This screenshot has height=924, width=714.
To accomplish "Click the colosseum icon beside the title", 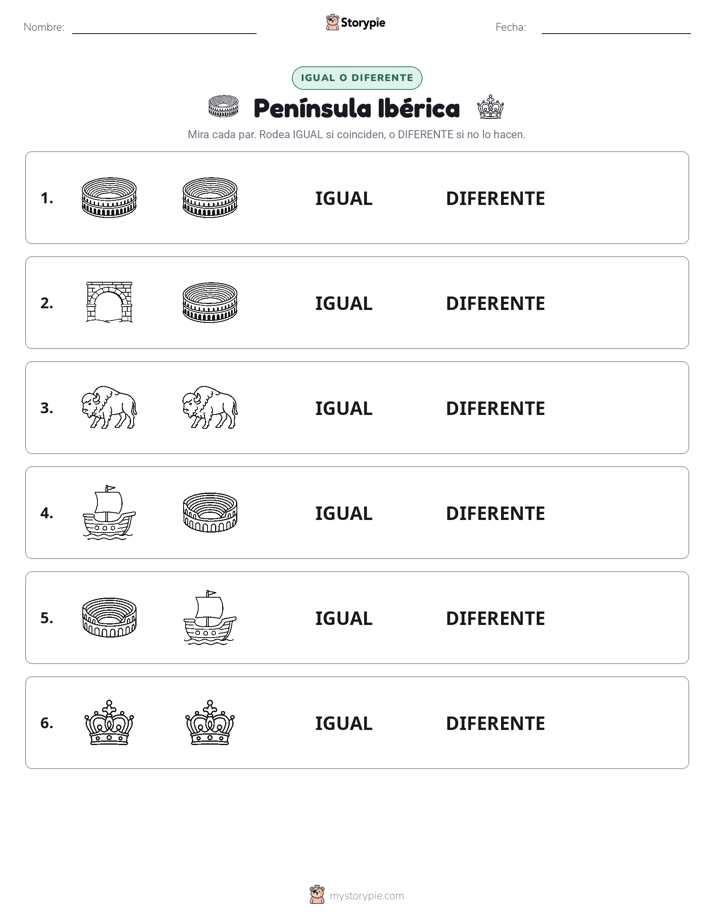I will coord(224,107).
